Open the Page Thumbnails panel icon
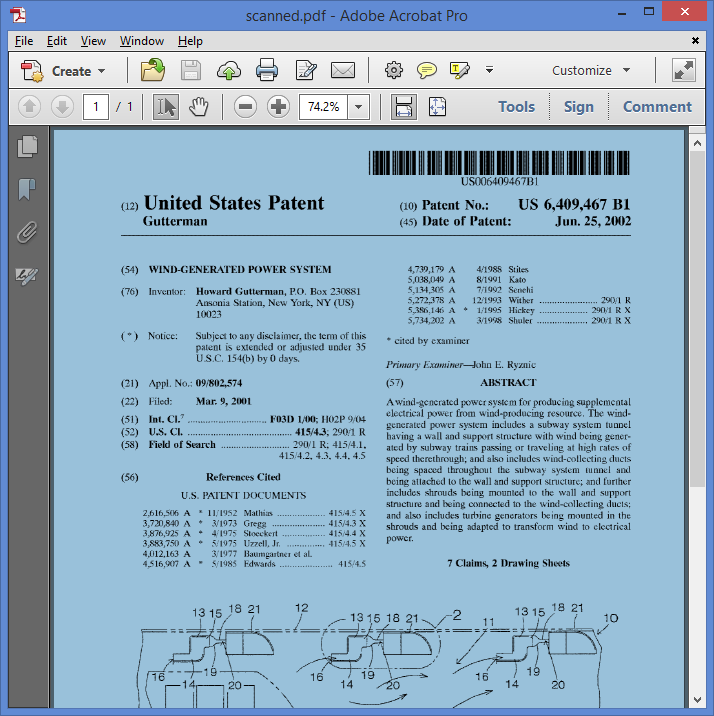This screenshot has height=716, width=714. click(x=27, y=146)
